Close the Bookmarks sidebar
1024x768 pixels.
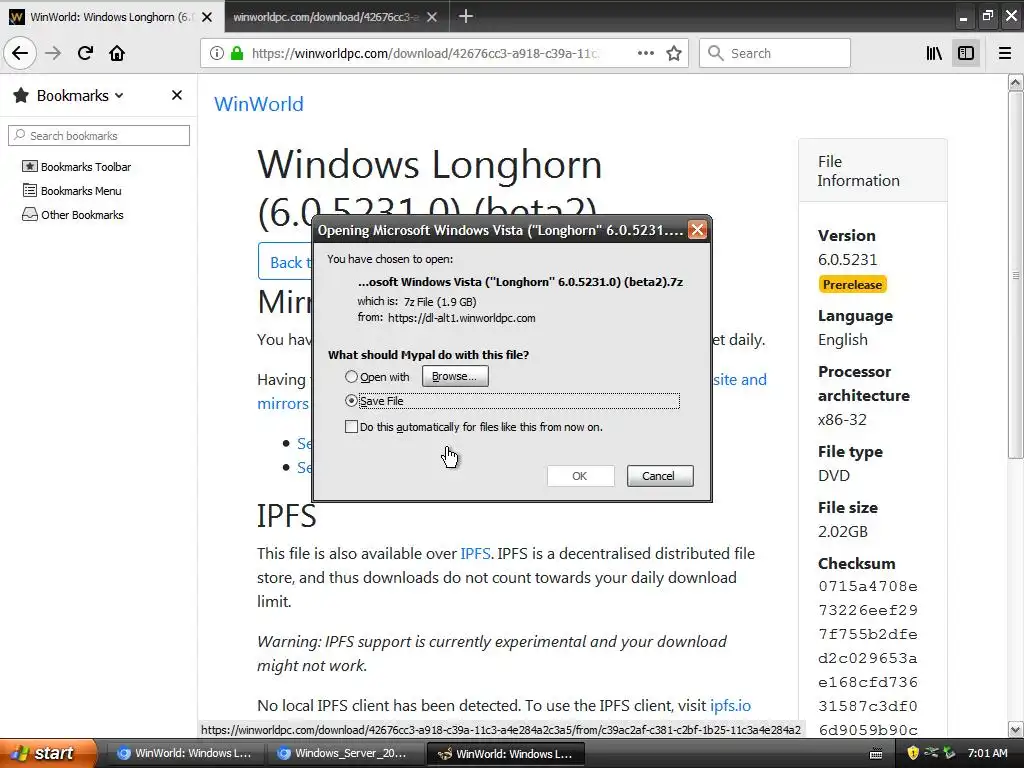(177, 95)
